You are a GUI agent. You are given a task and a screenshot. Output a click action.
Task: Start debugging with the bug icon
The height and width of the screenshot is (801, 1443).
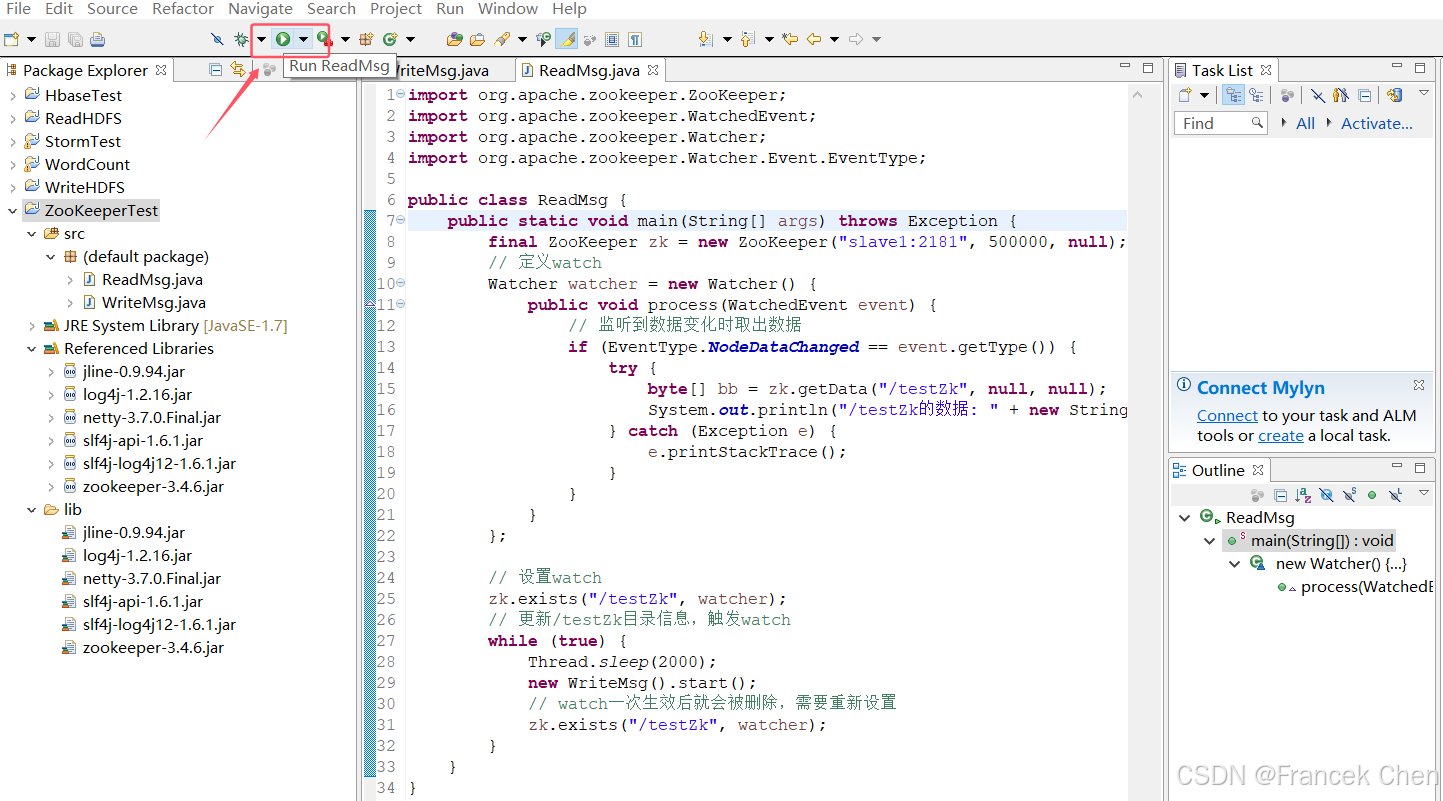(241, 39)
